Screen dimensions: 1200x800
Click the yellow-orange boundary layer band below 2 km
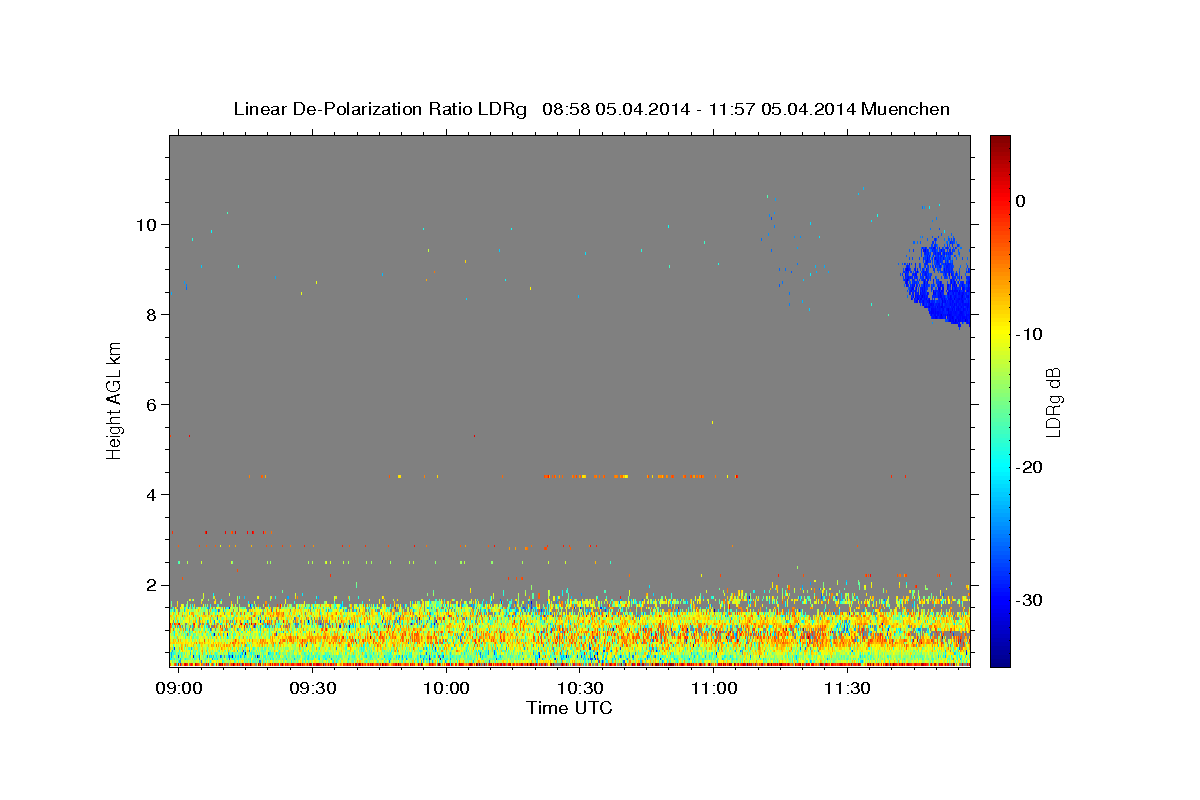(x=570, y=632)
